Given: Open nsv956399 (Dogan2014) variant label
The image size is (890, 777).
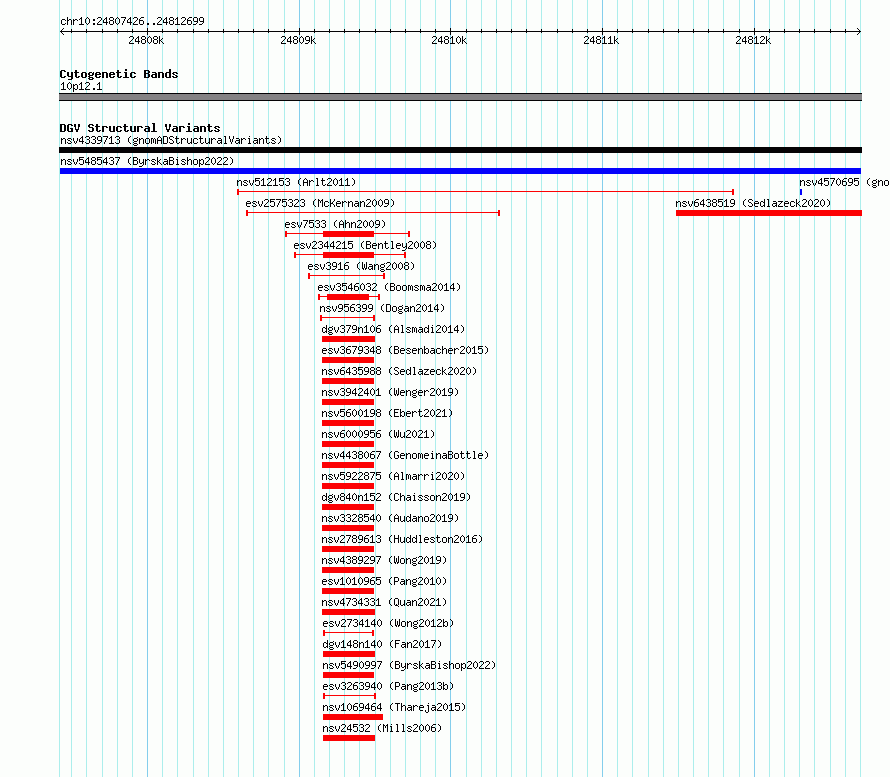Looking at the screenshot, I should [382, 308].
